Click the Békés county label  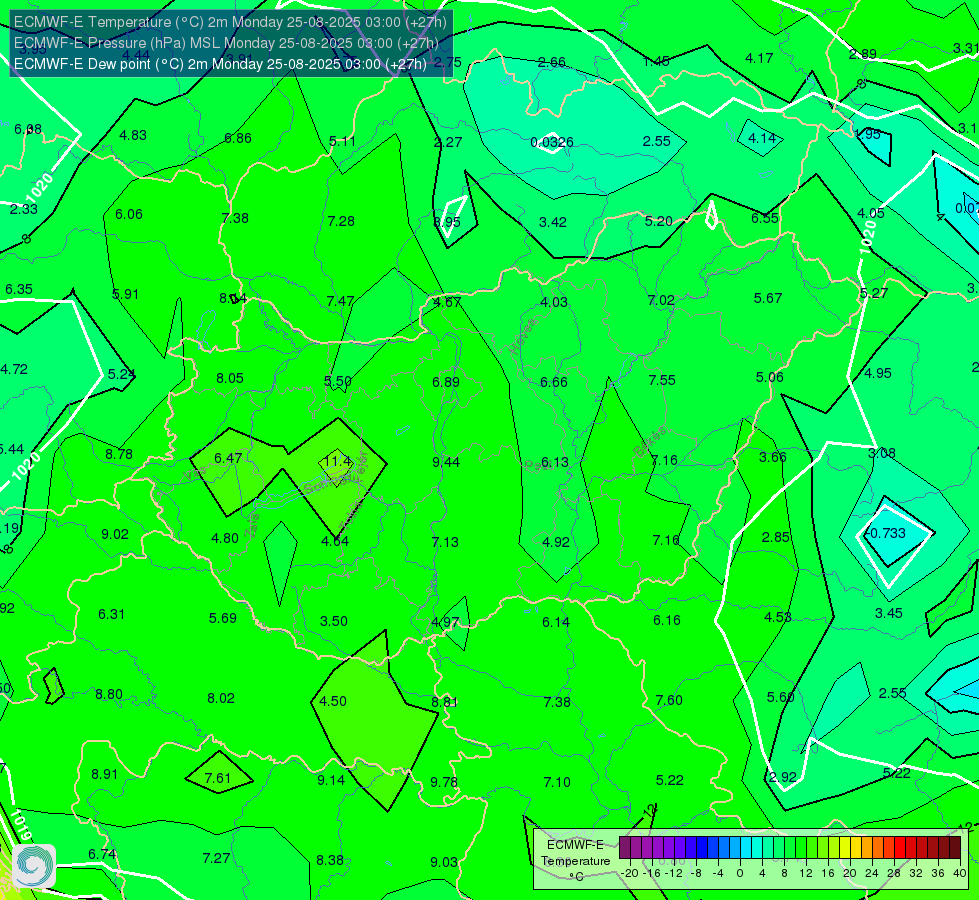point(650,442)
